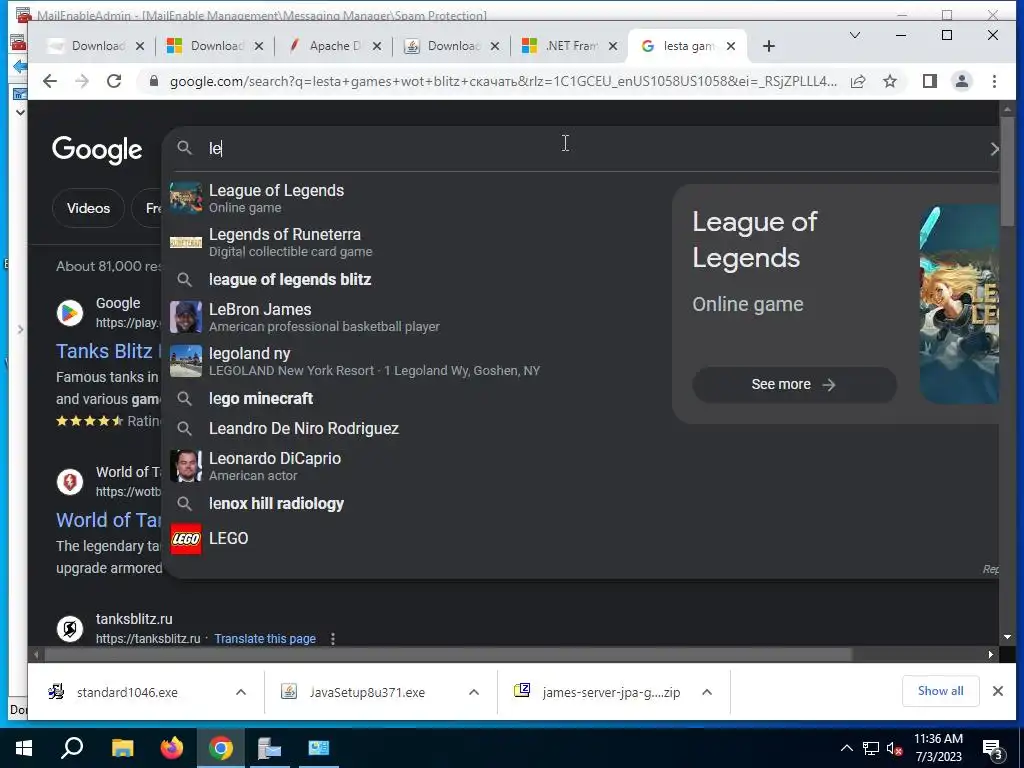The width and height of the screenshot is (1024, 768).
Task: Click the Chrome forward navigation arrow
Action: pos(82,81)
